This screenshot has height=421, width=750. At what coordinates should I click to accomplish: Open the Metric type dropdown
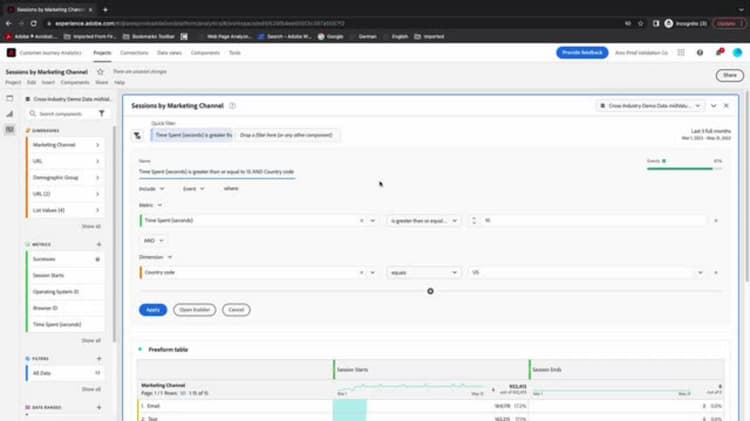point(151,205)
